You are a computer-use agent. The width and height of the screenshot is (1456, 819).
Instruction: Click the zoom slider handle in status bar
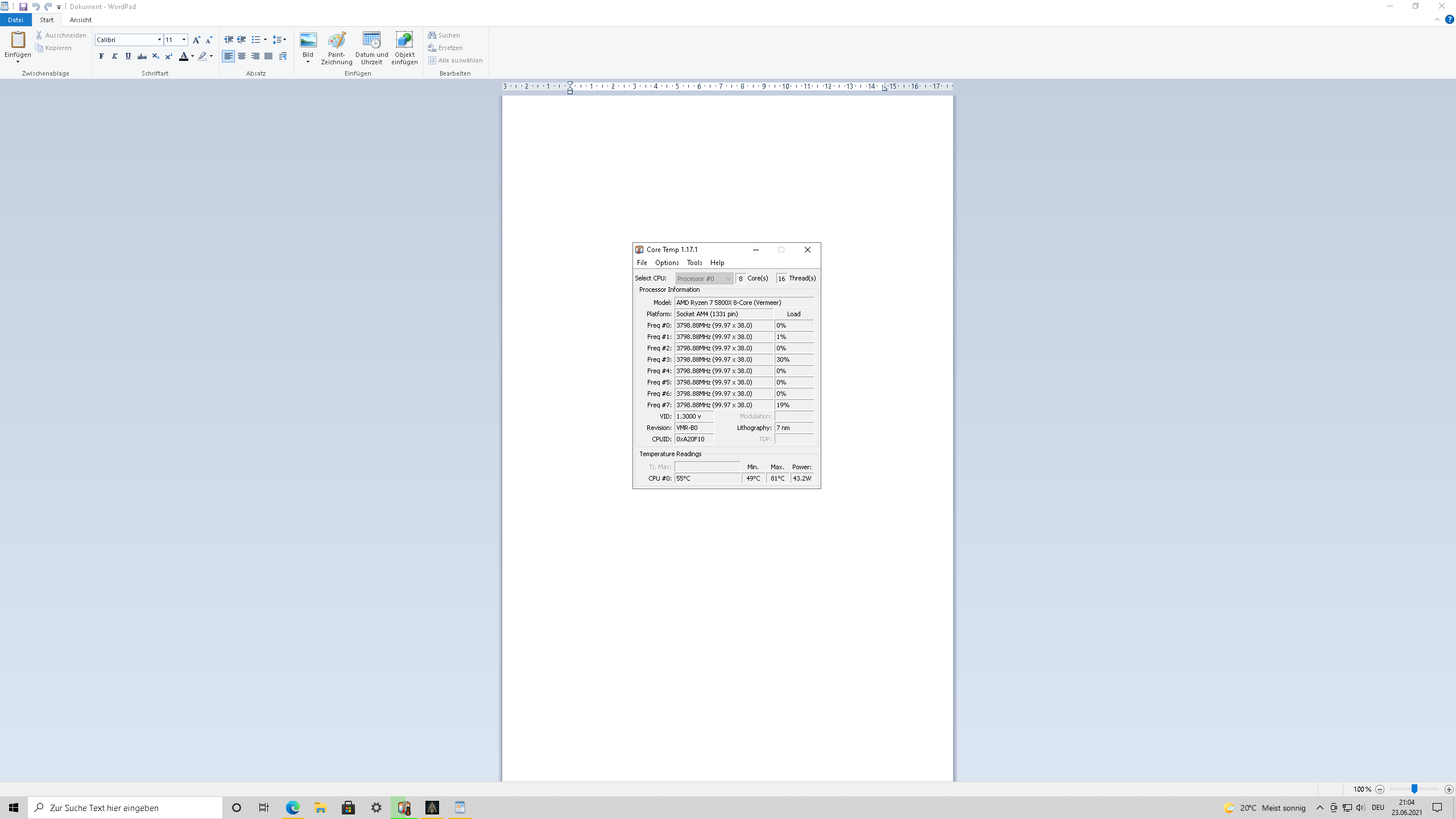pos(1414,789)
